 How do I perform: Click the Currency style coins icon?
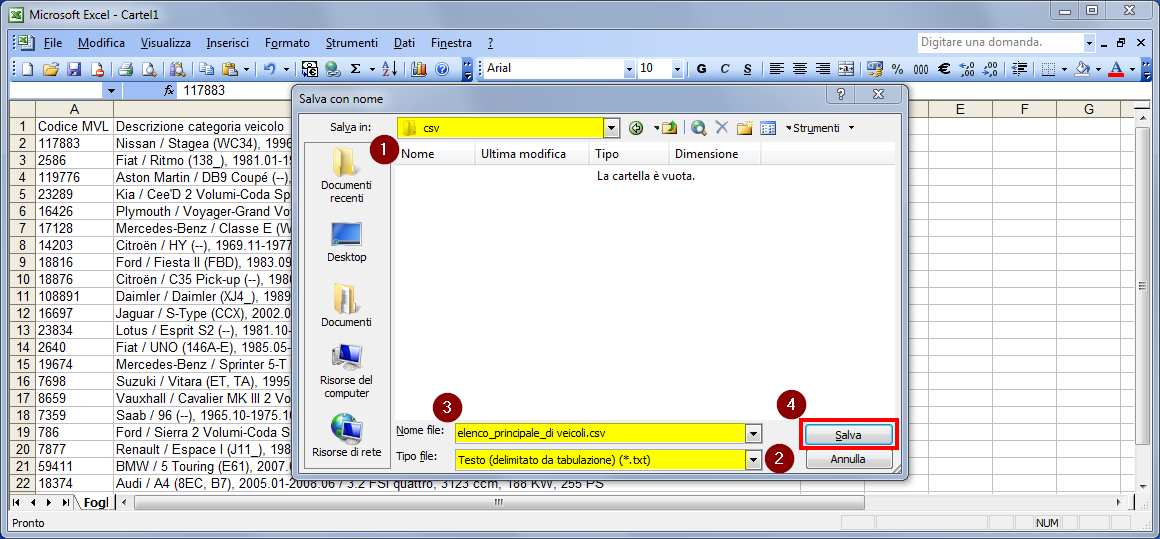coord(875,69)
